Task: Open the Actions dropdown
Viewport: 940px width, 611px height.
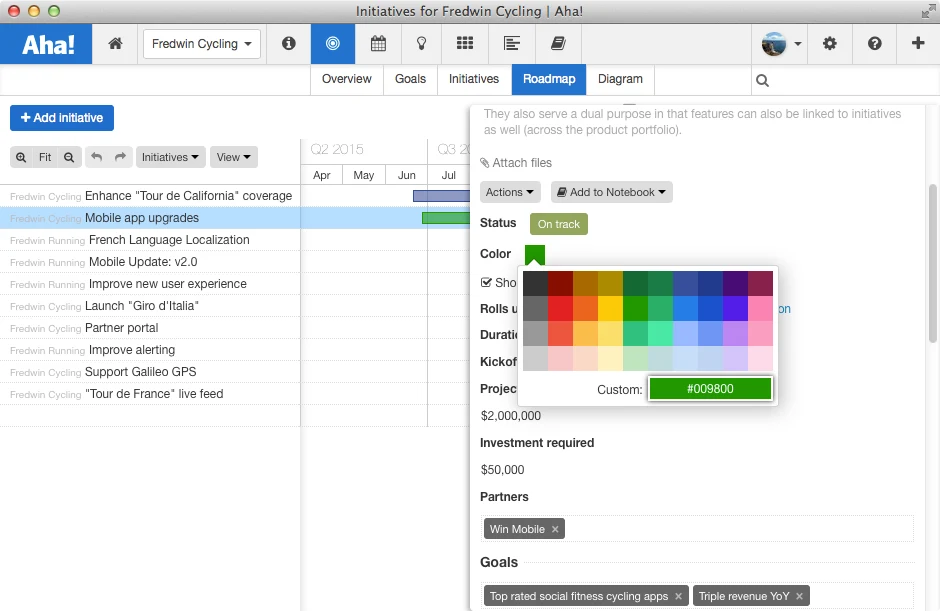Action: pos(510,192)
